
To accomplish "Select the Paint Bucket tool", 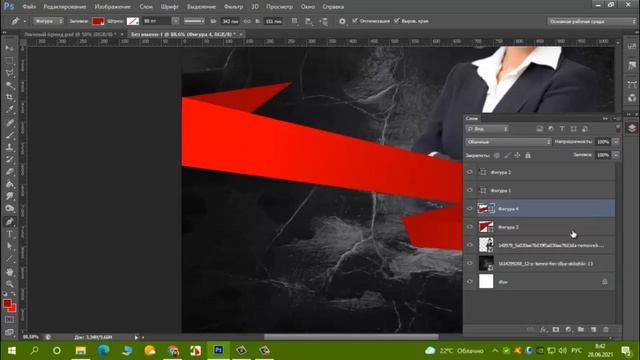I will pos(9,184).
